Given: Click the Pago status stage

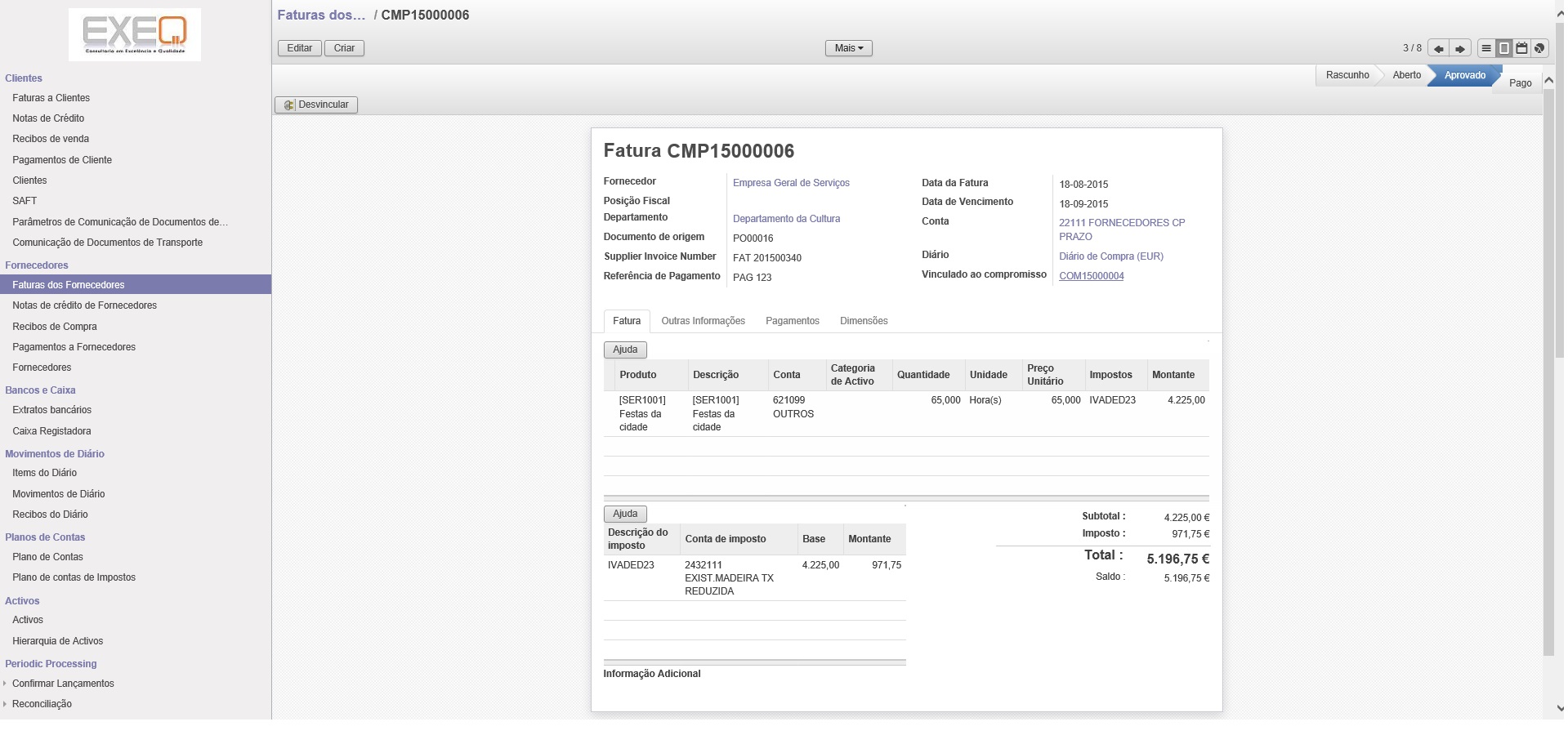Looking at the screenshot, I should 1520,82.
